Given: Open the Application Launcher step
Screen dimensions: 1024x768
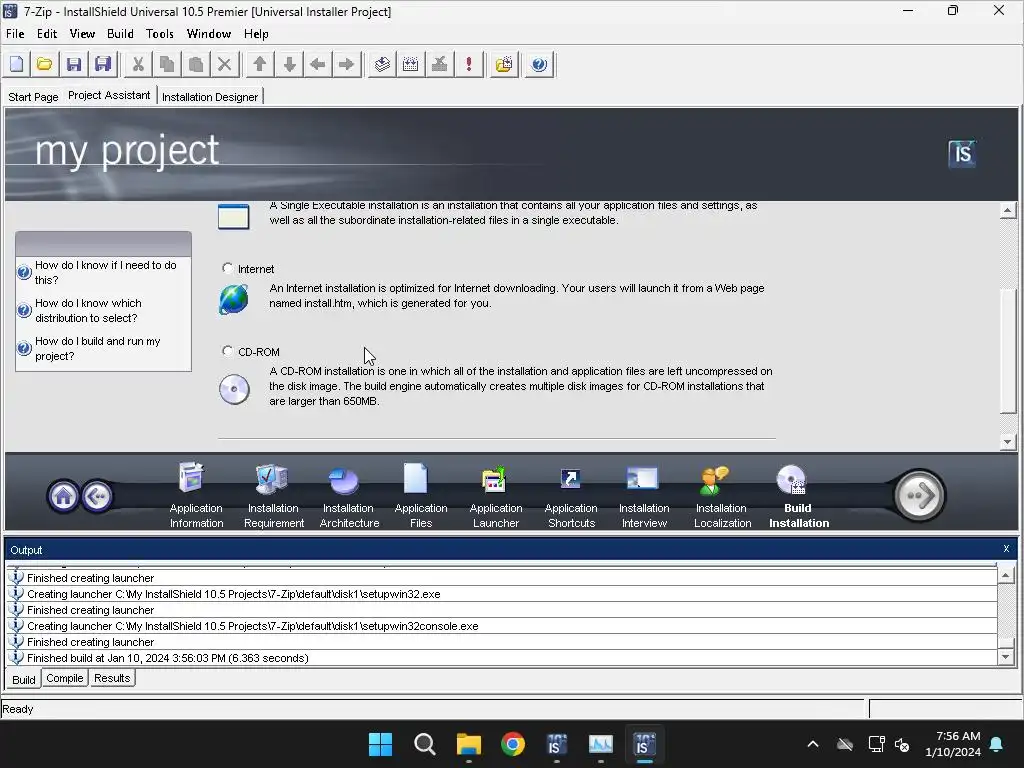Looking at the screenshot, I should [496, 496].
